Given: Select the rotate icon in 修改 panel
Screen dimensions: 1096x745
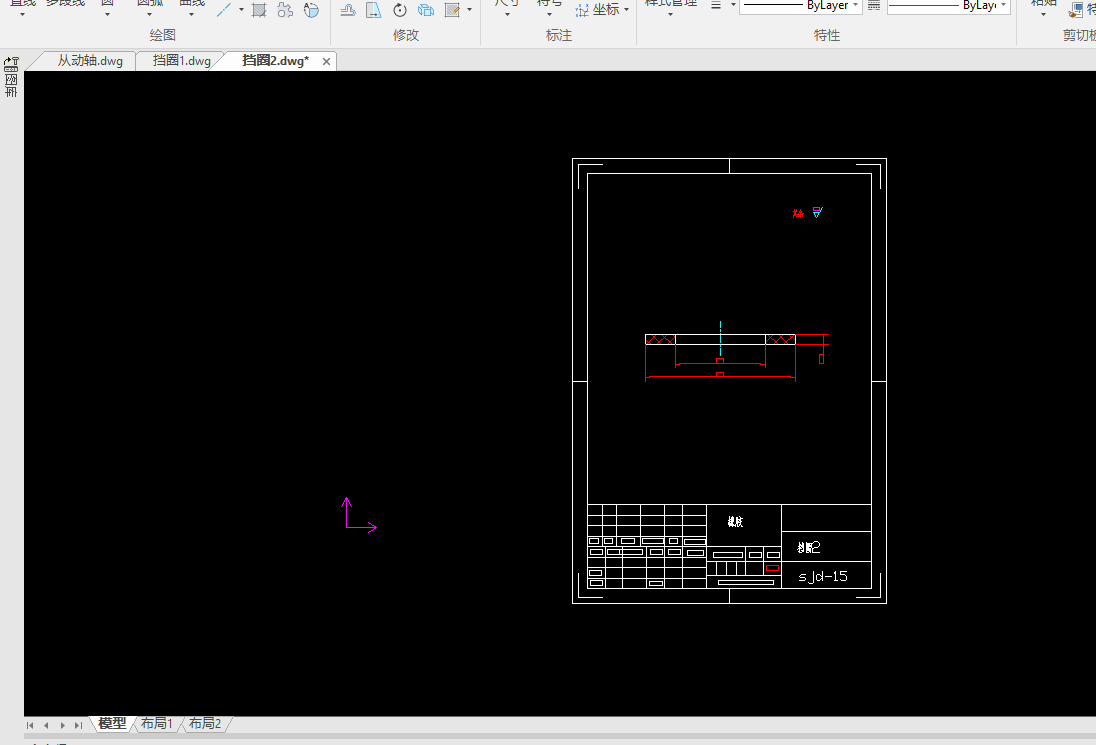Looking at the screenshot, I should tap(400, 10).
